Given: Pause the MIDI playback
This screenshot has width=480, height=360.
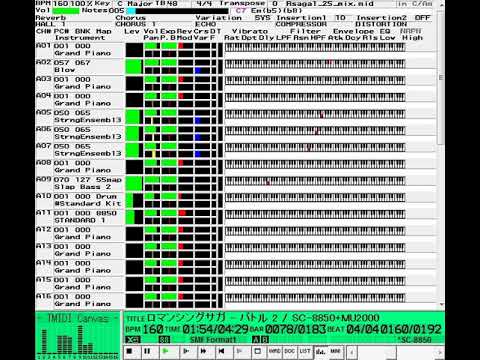Looking at the screenshot, I should click(x=147, y=351).
